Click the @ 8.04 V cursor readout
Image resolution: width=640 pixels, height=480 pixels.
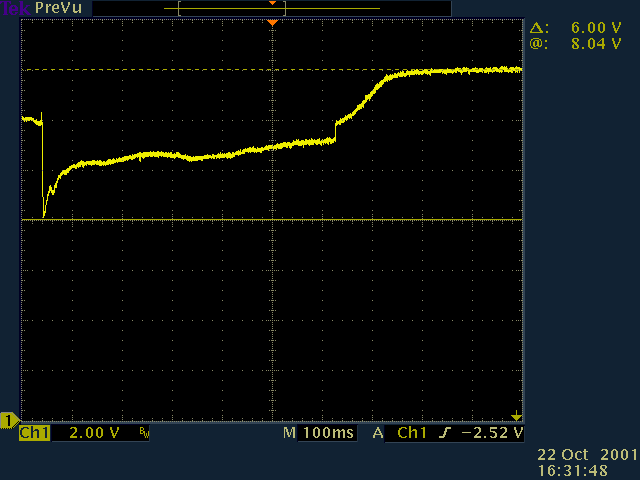[581, 45]
